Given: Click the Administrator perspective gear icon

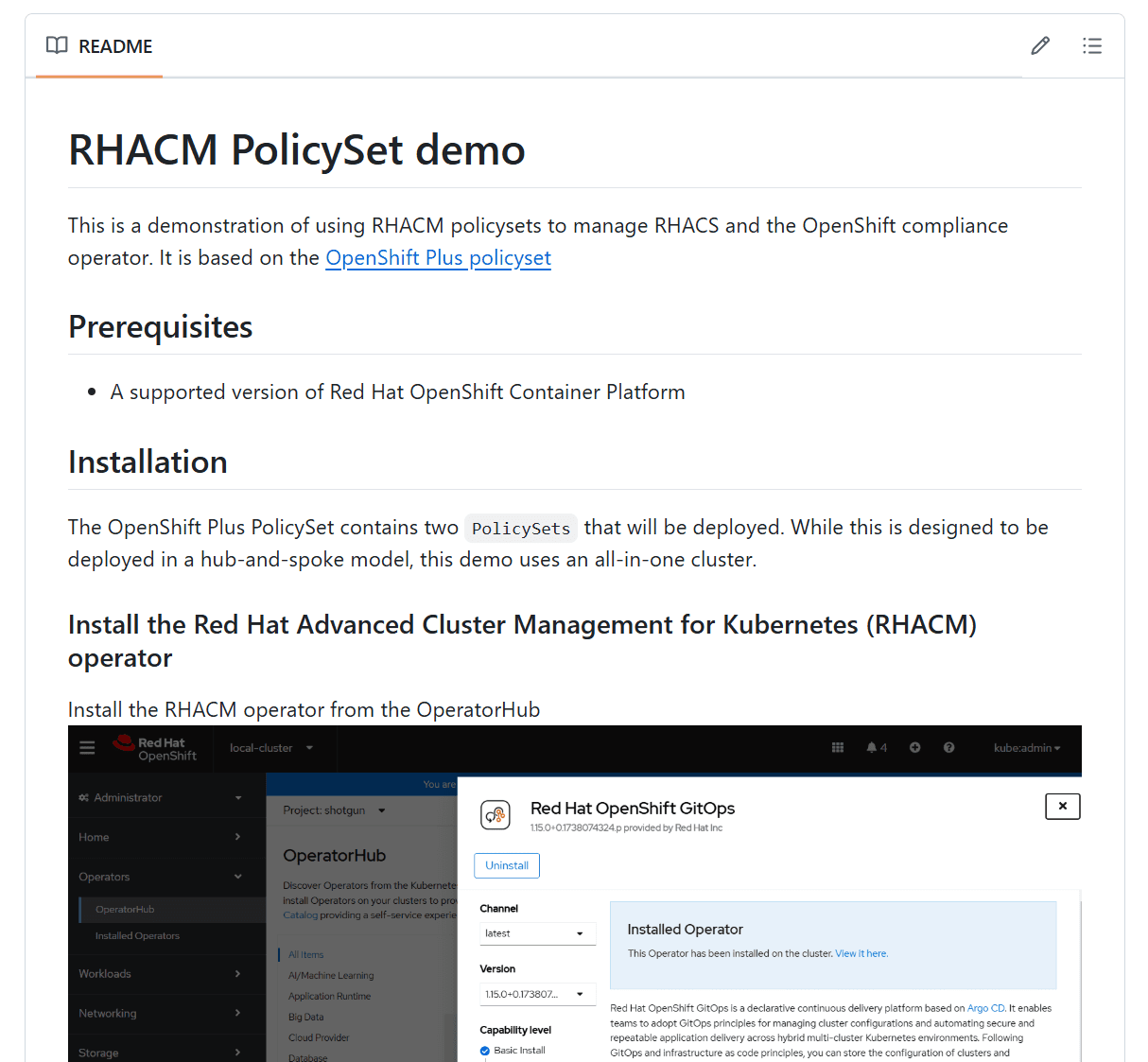Looking at the screenshot, I should [x=84, y=797].
